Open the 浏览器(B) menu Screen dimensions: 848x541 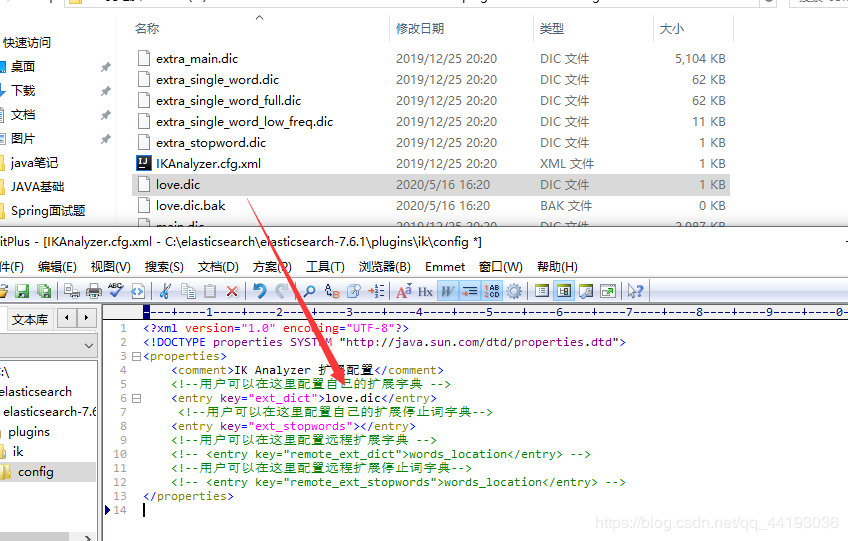click(385, 267)
